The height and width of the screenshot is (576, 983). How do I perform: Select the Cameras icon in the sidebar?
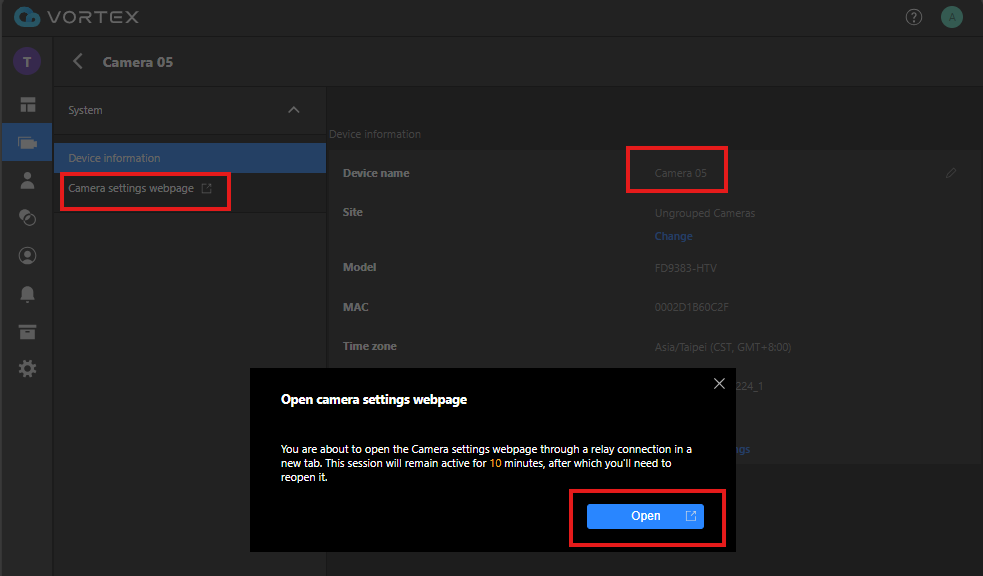click(27, 141)
